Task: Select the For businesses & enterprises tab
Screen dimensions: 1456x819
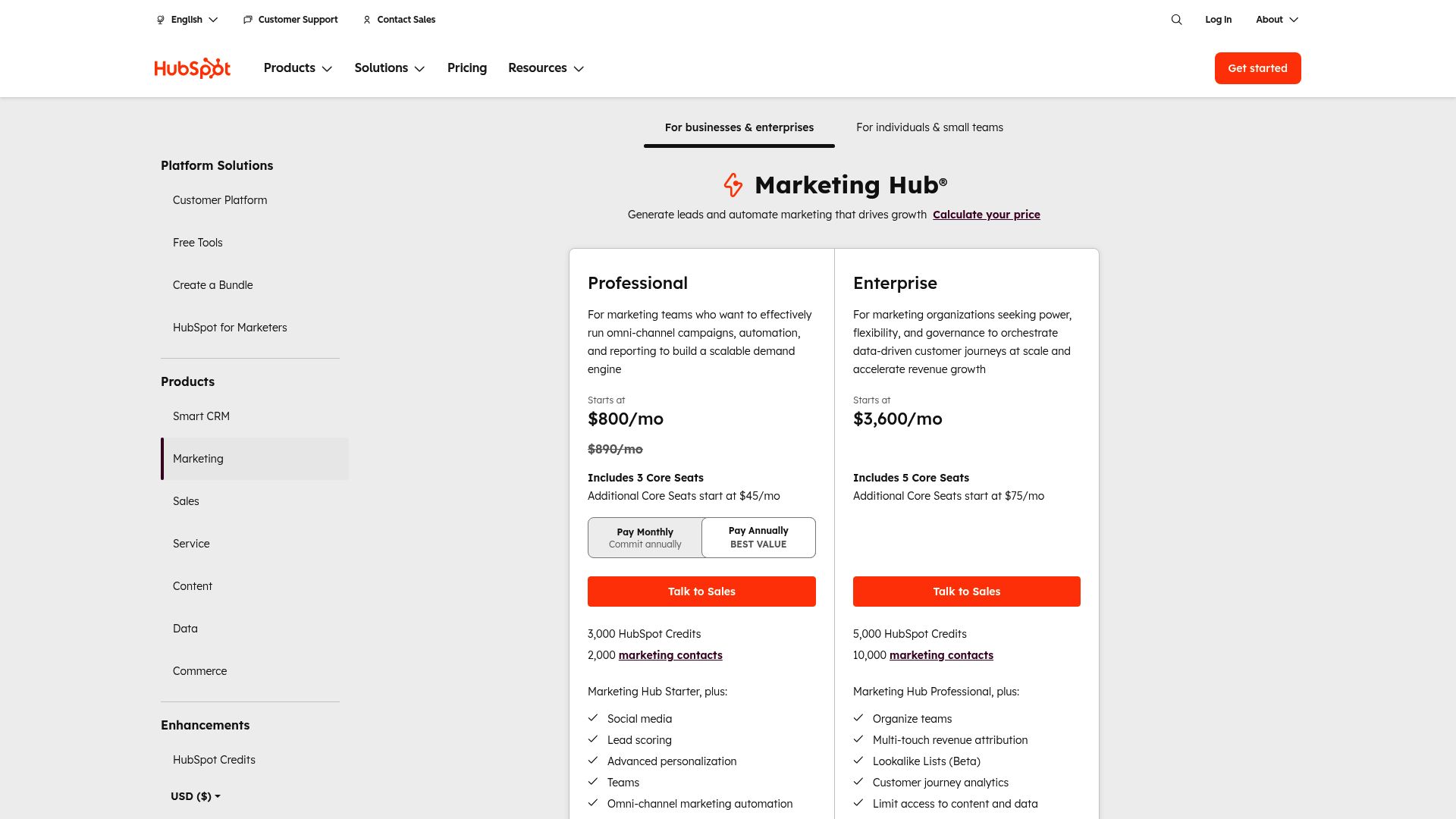Action: coord(739,127)
